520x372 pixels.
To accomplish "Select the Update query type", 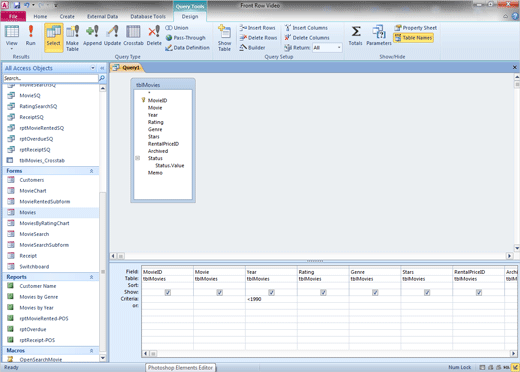I will click(x=112, y=35).
